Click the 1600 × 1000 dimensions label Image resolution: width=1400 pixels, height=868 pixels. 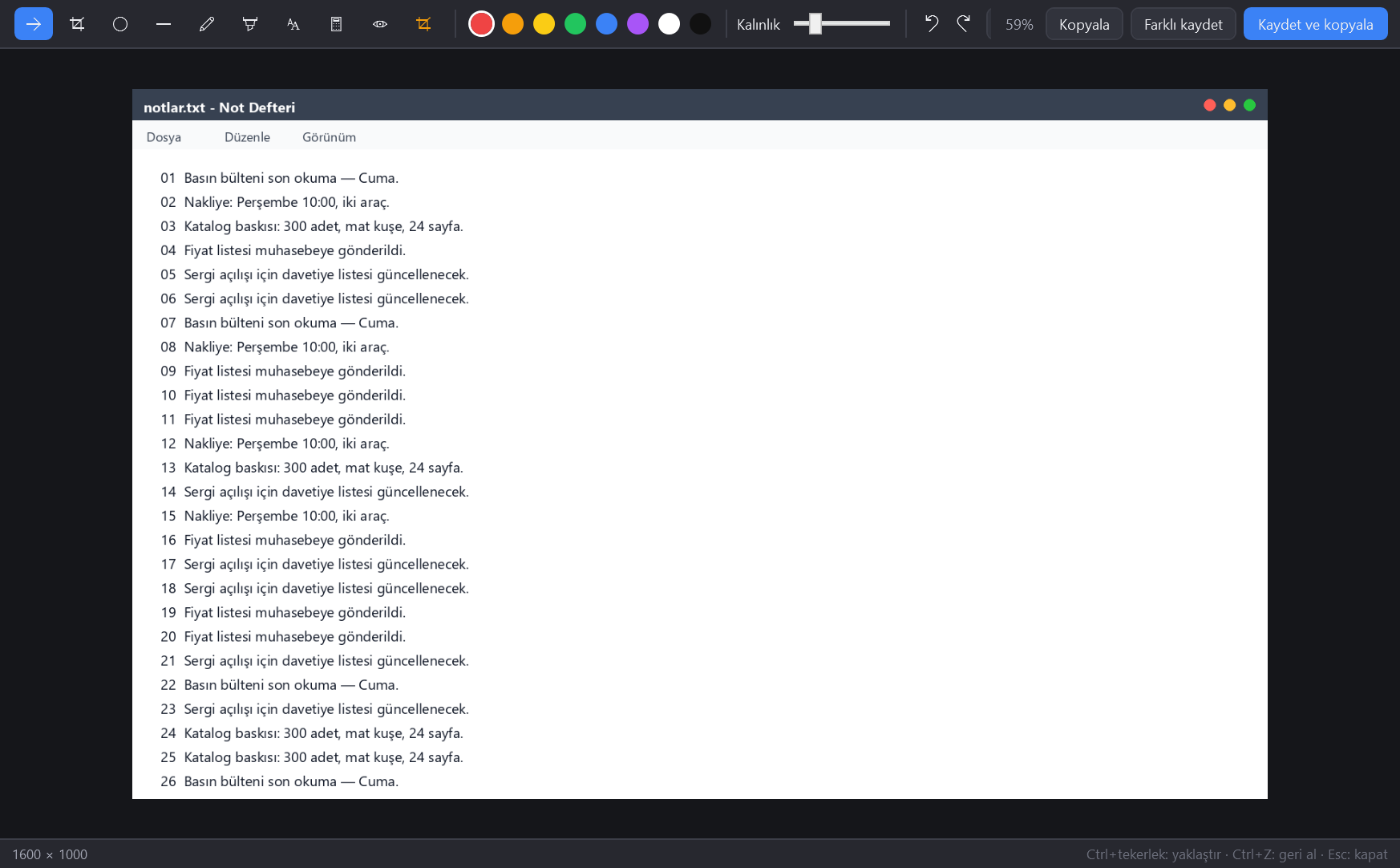[50, 854]
